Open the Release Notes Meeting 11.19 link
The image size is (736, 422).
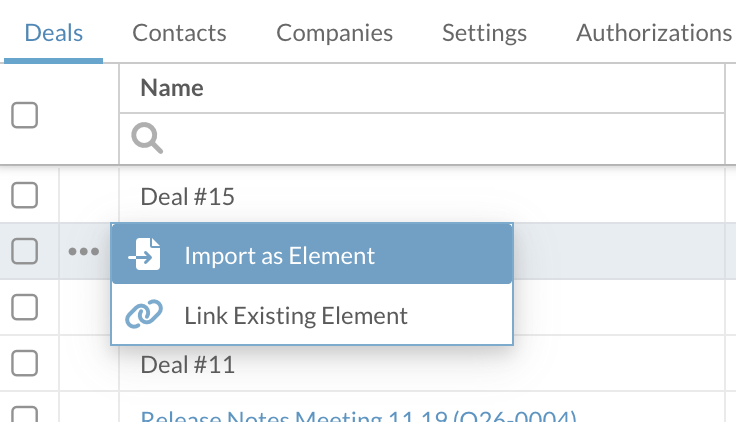pyautogui.click(x=358, y=416)
